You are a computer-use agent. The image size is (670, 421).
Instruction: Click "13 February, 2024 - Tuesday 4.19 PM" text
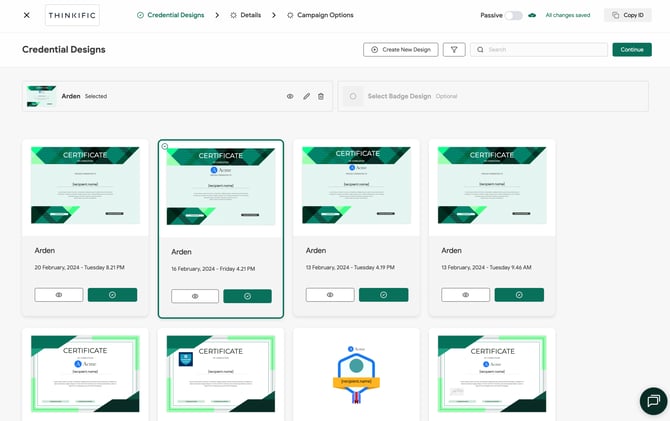point(350,268)
